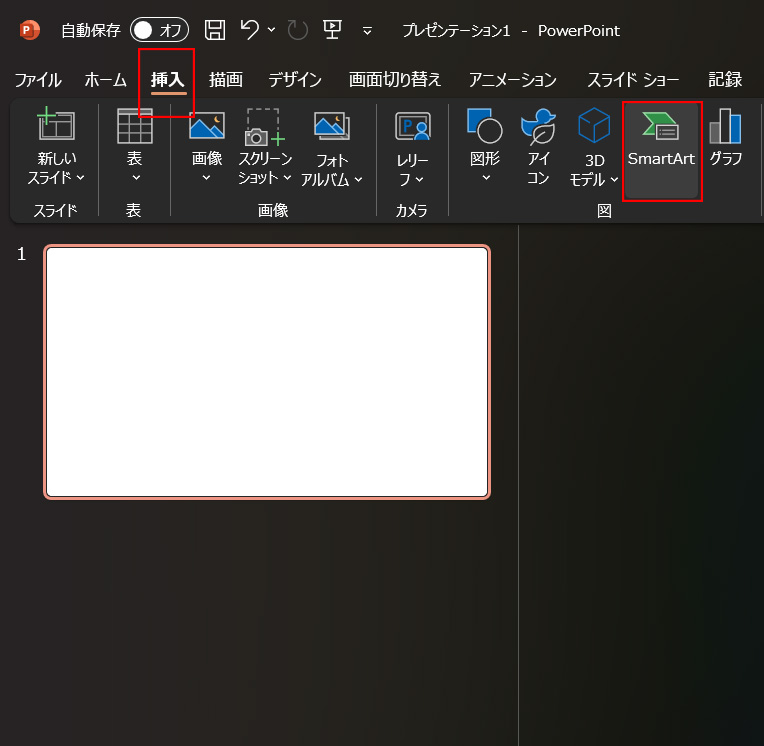Expand the レリーフ dropdown chevron
764x746 pixels.
pyautogui.click(x=420, y=180)
